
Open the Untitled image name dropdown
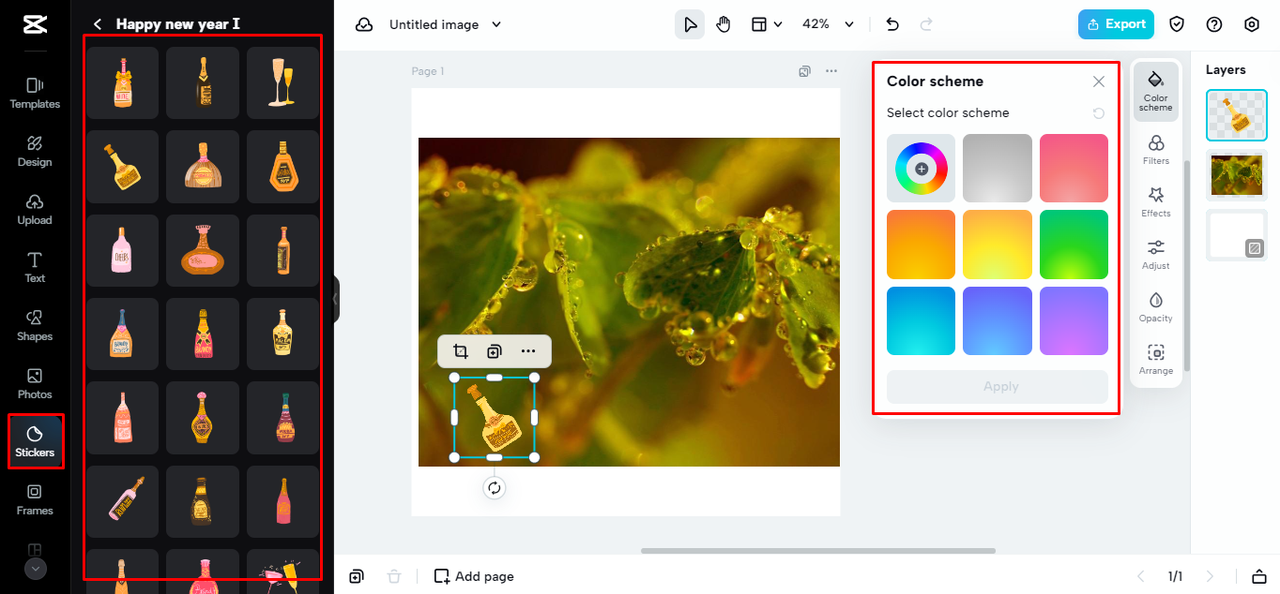pyautogui.click(x=446, y=24)
